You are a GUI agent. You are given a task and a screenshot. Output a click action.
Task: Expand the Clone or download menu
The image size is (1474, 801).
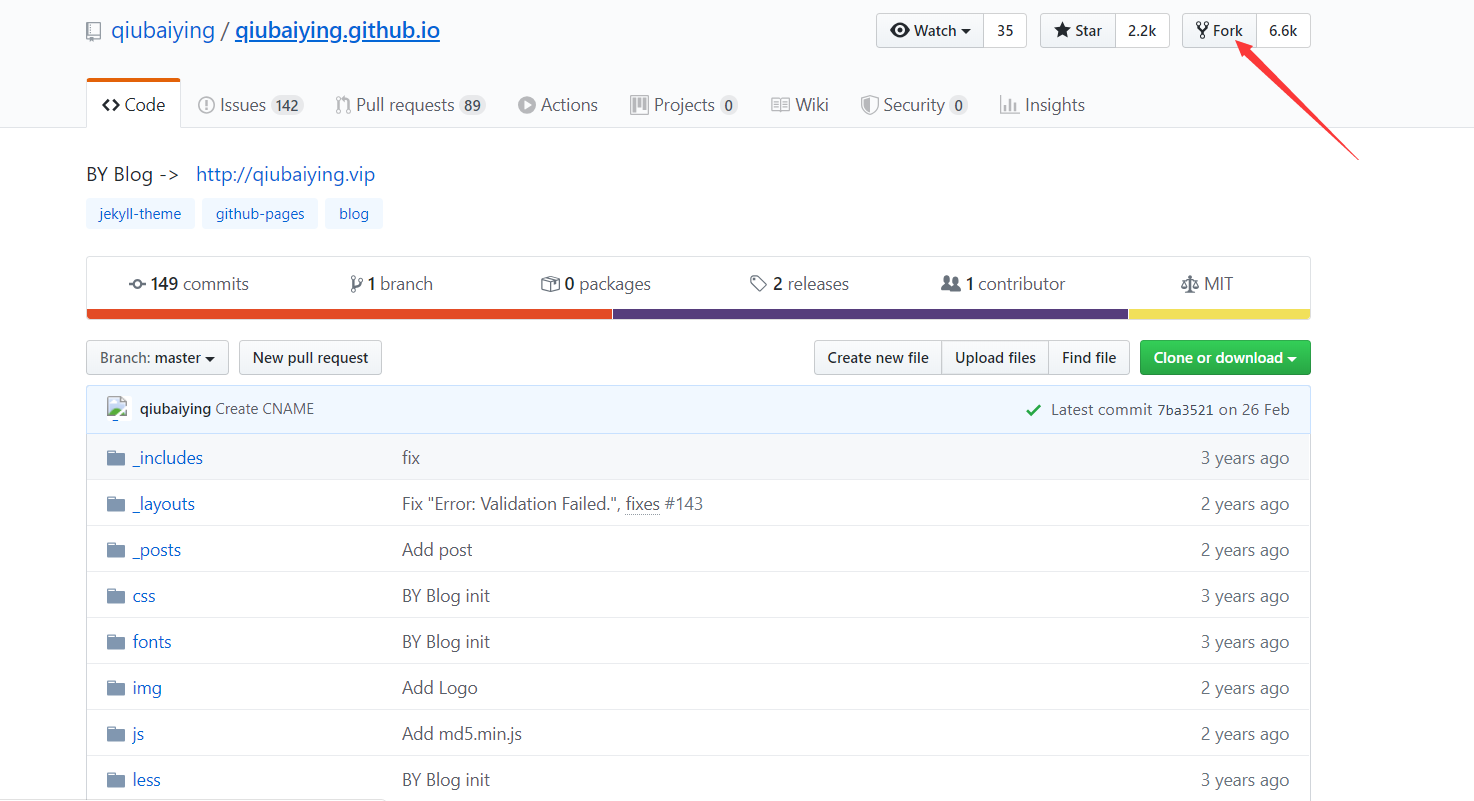click(x=1225, y=358)
